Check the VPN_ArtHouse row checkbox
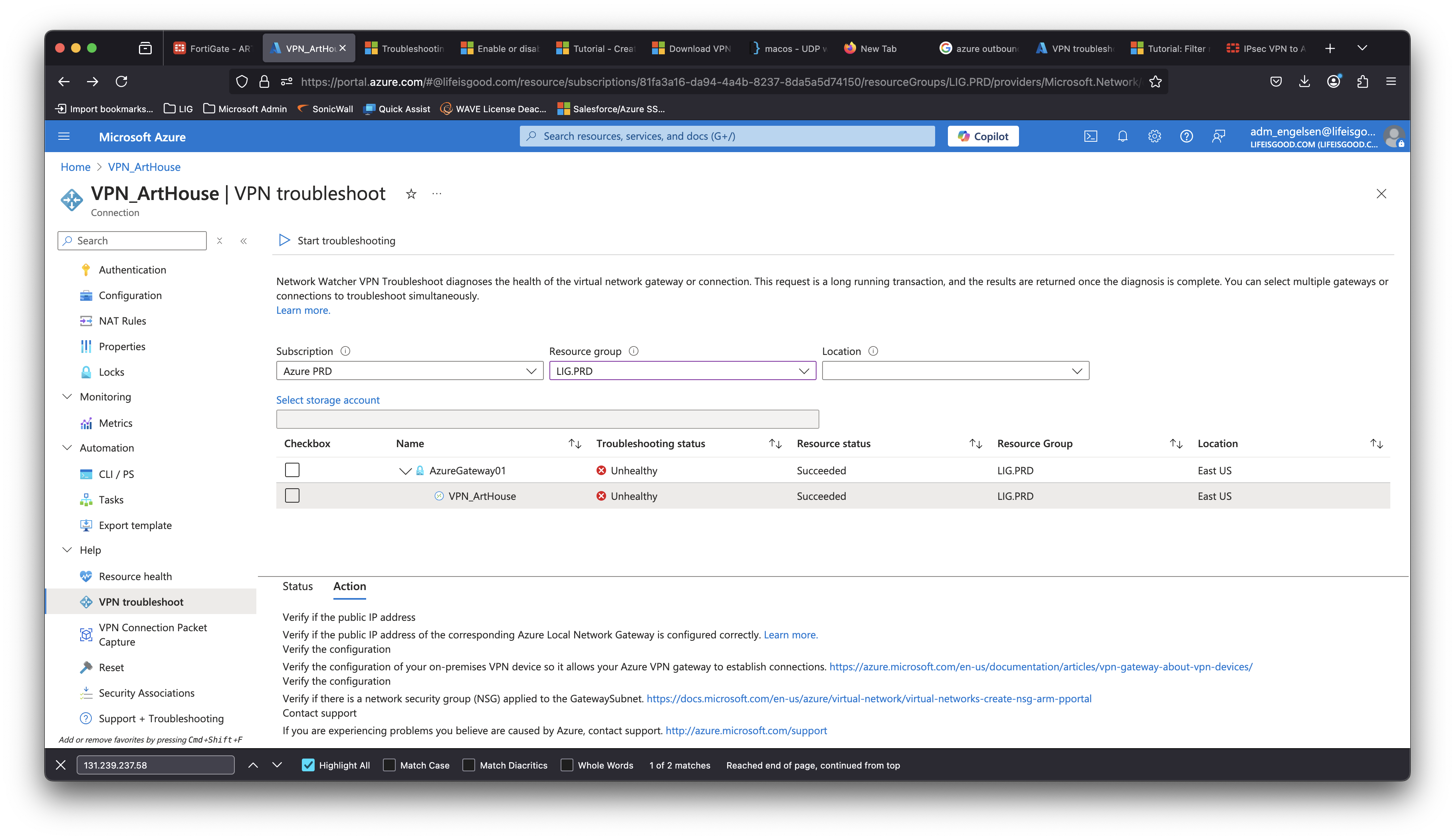This screenshot has width=1455, height=840. [293, 495]
